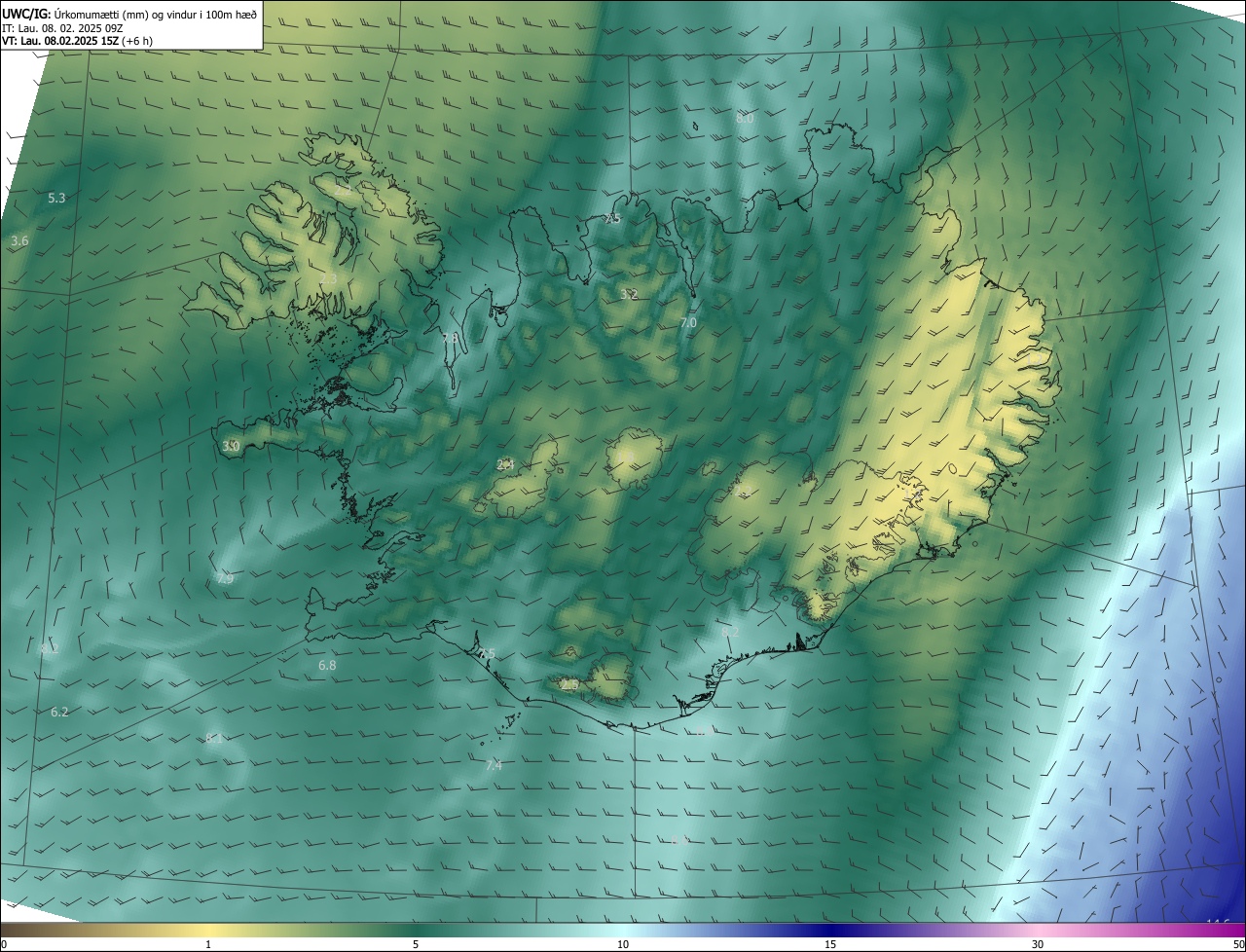Click the 3.6 value on the map
The height and width of the screenshot is (952, 1246).
(19, 241)
